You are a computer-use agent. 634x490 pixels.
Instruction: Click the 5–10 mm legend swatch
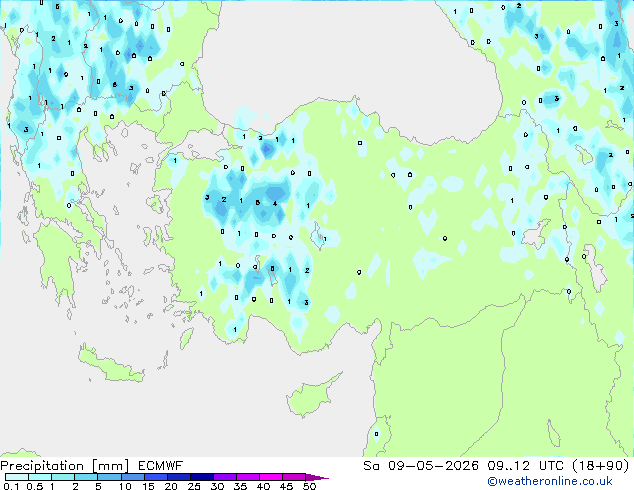(x=109, y=477)
